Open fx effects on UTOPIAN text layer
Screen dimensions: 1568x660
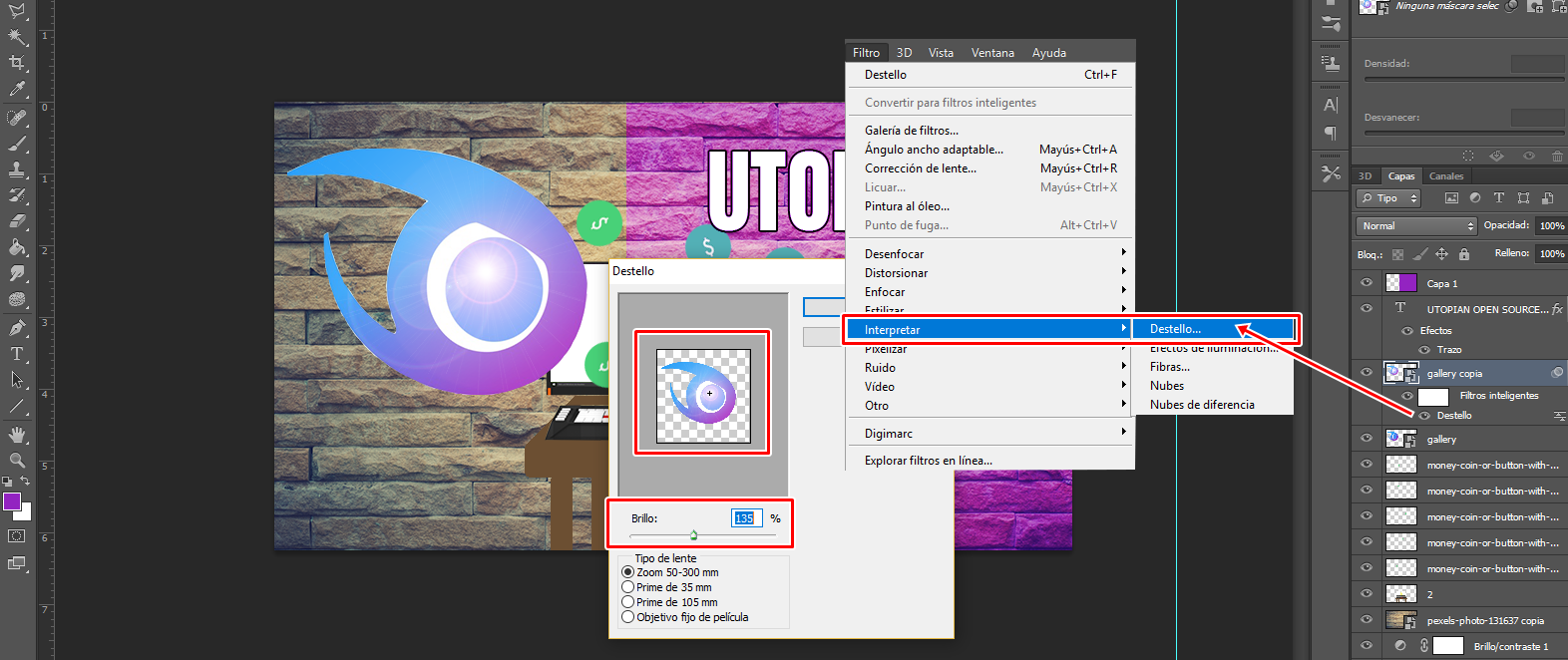tap(1557, 309)
